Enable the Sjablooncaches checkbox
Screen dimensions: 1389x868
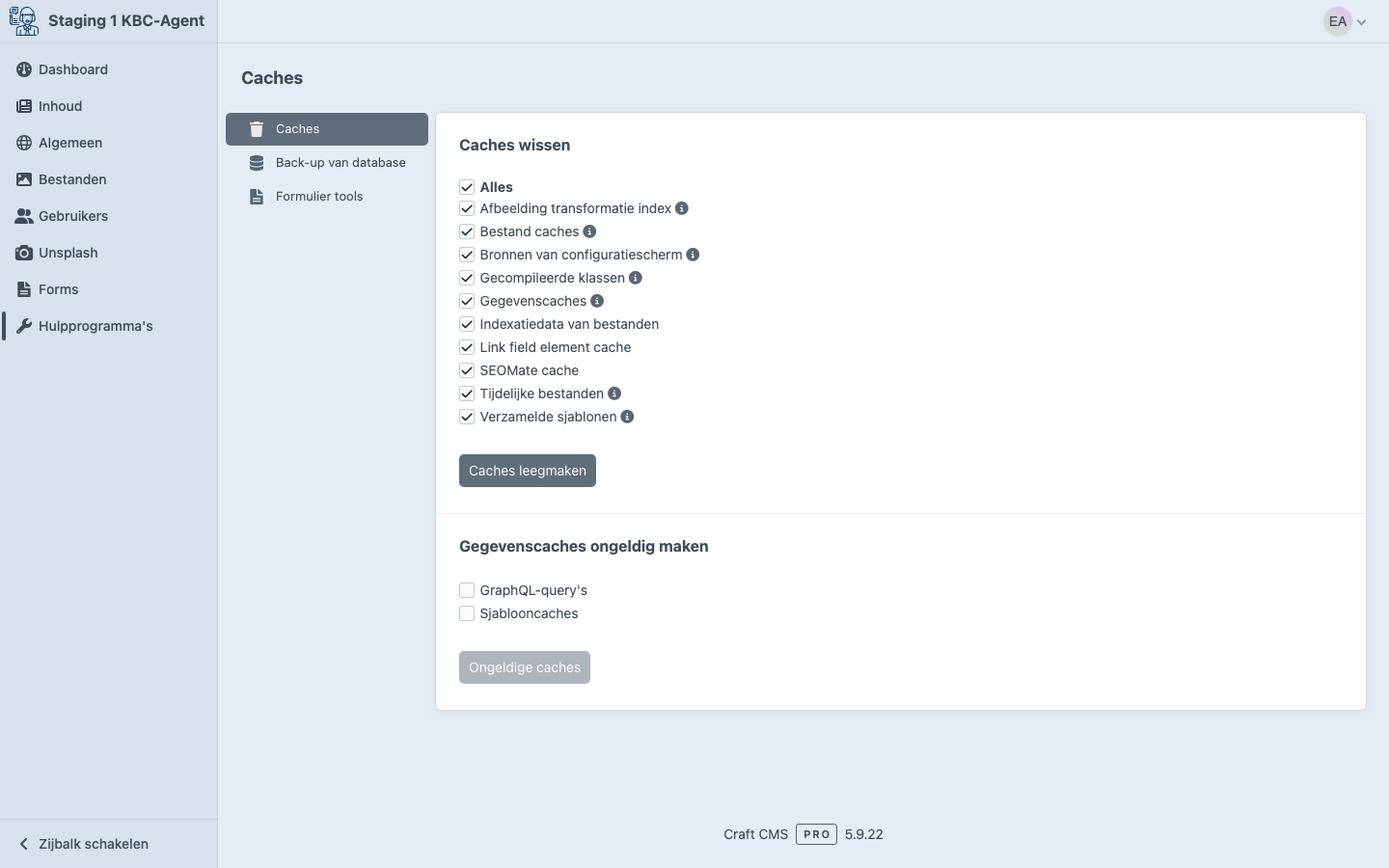[x=467, y=613]
